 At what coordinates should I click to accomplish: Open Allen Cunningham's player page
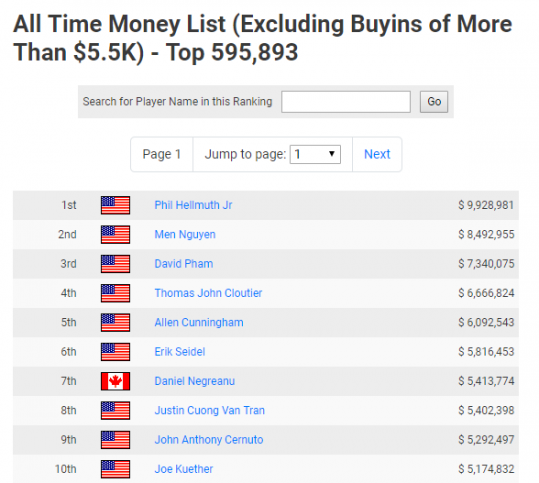199,322
